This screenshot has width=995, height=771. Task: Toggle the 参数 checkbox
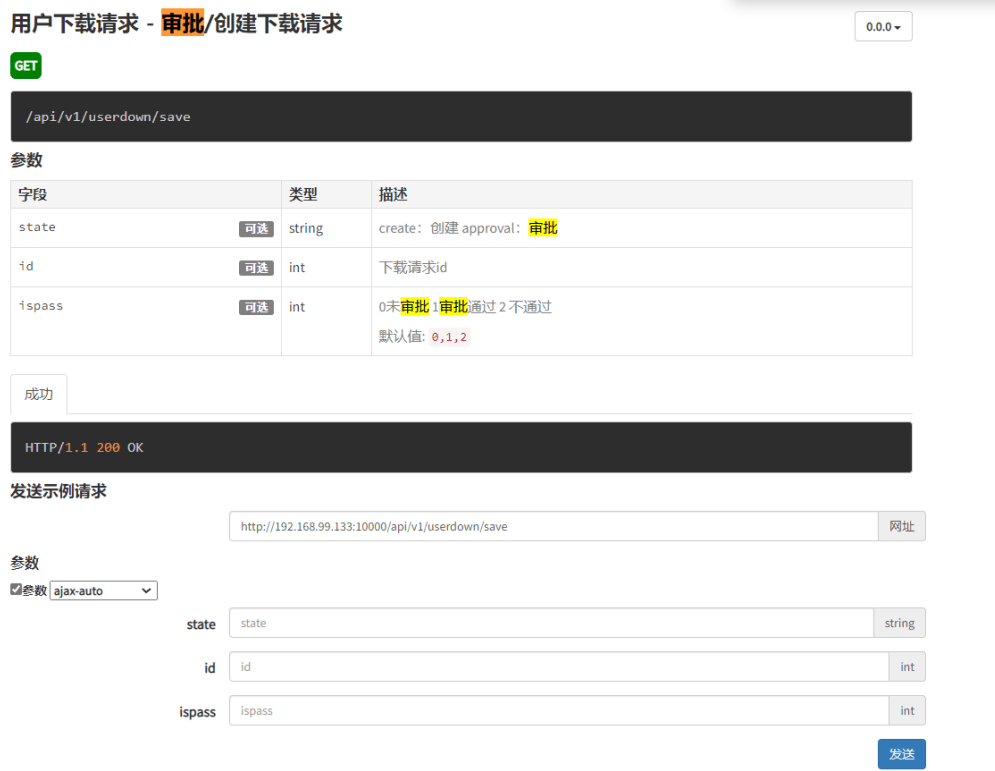(x=16, y=590)
